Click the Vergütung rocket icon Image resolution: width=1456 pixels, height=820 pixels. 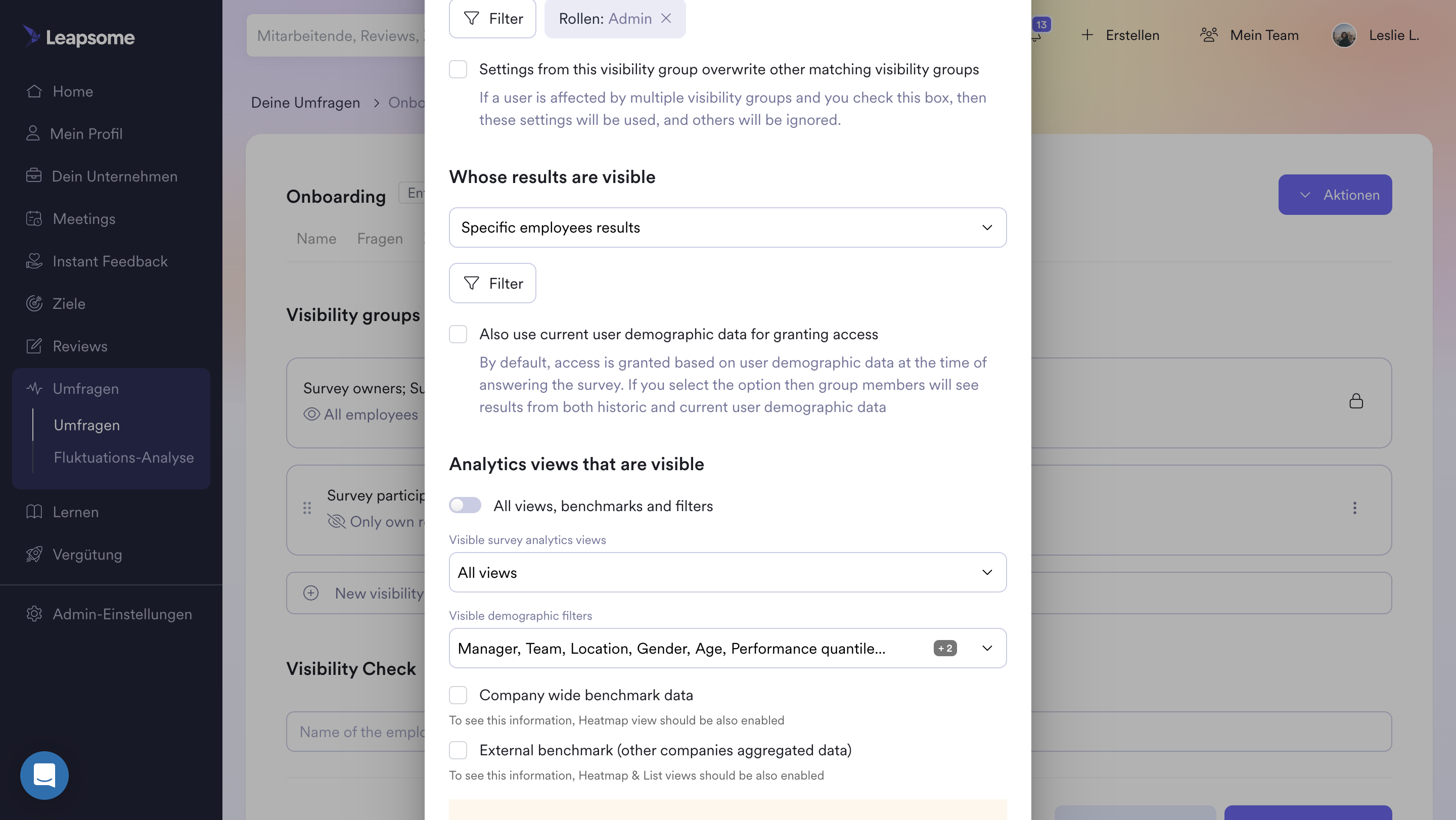[34, 554]
